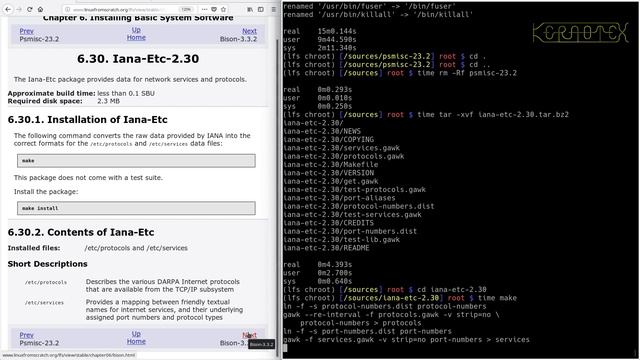Click 'Approximate build time:' label
The image size is (640, 360).
(x=51, y=93)
